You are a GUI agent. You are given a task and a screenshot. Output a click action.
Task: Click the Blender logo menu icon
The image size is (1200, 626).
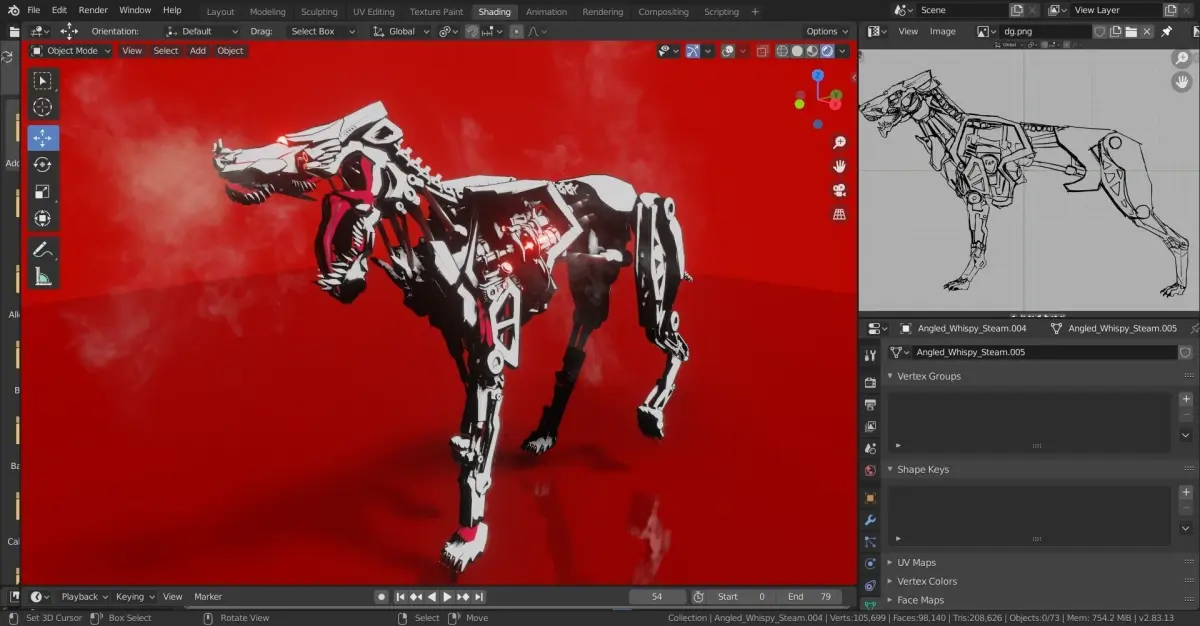pyautogui.click(x=13, y=10)
